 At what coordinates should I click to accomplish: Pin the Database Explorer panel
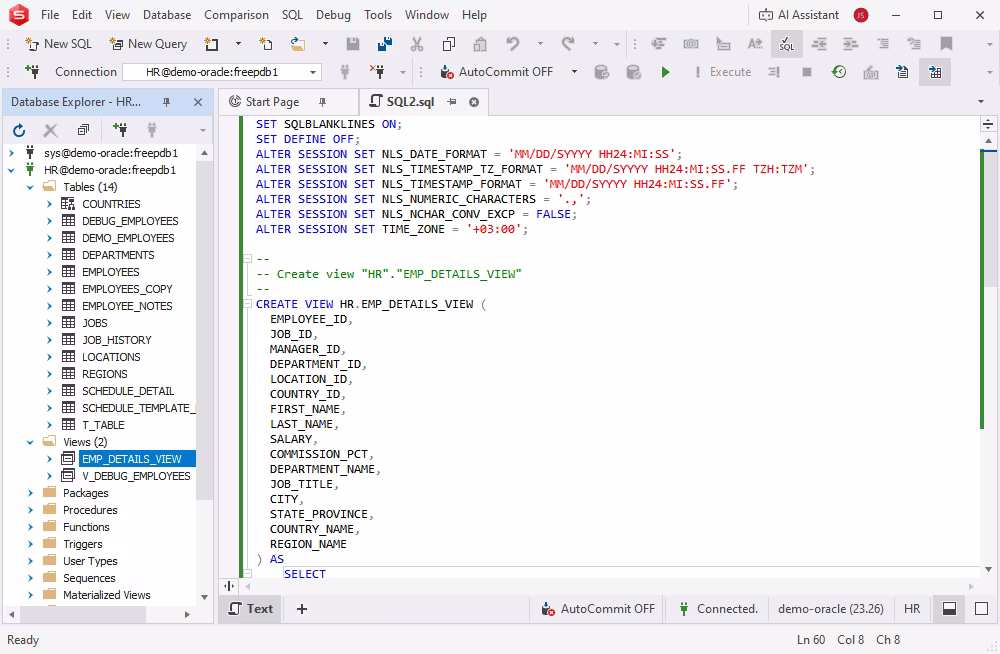click(x=166, y=102)
